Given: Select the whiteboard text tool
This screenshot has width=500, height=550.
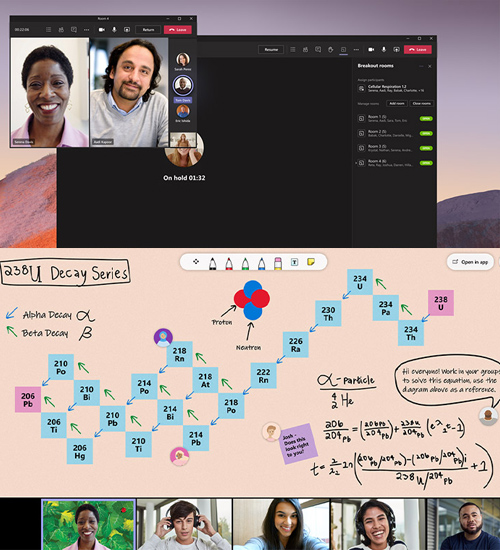Looking at the screenshot, I should [x=294, y=262].
